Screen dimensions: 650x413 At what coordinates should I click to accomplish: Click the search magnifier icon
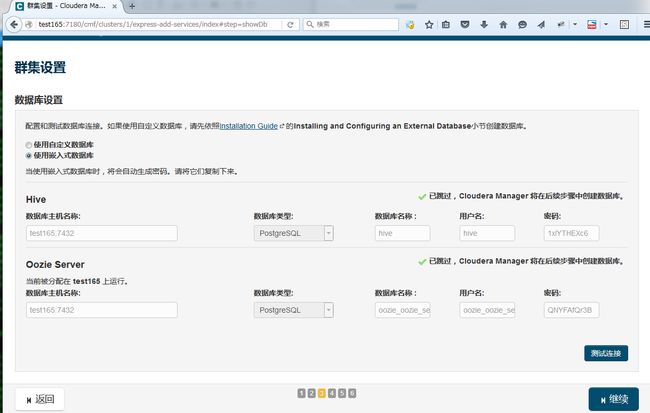pos(310,24)
